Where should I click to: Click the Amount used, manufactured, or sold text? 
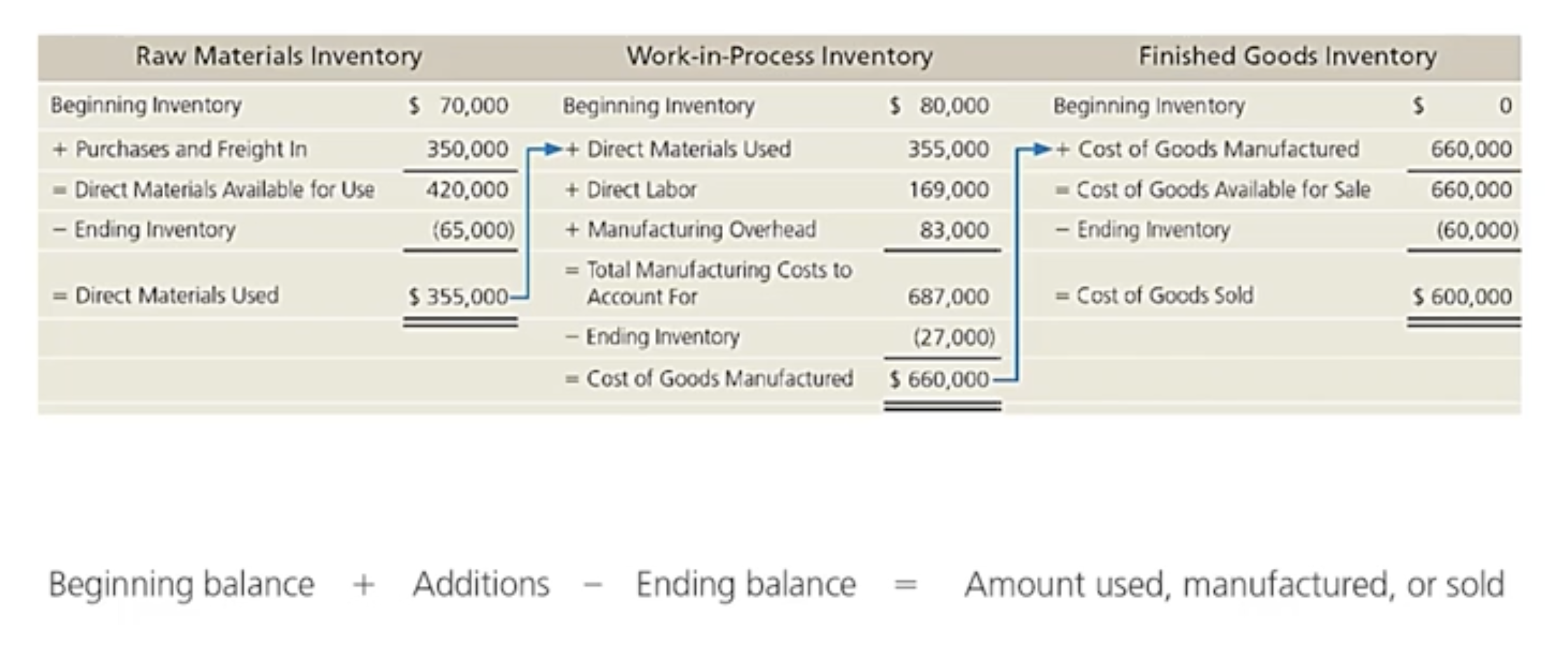coord(1234,585)
